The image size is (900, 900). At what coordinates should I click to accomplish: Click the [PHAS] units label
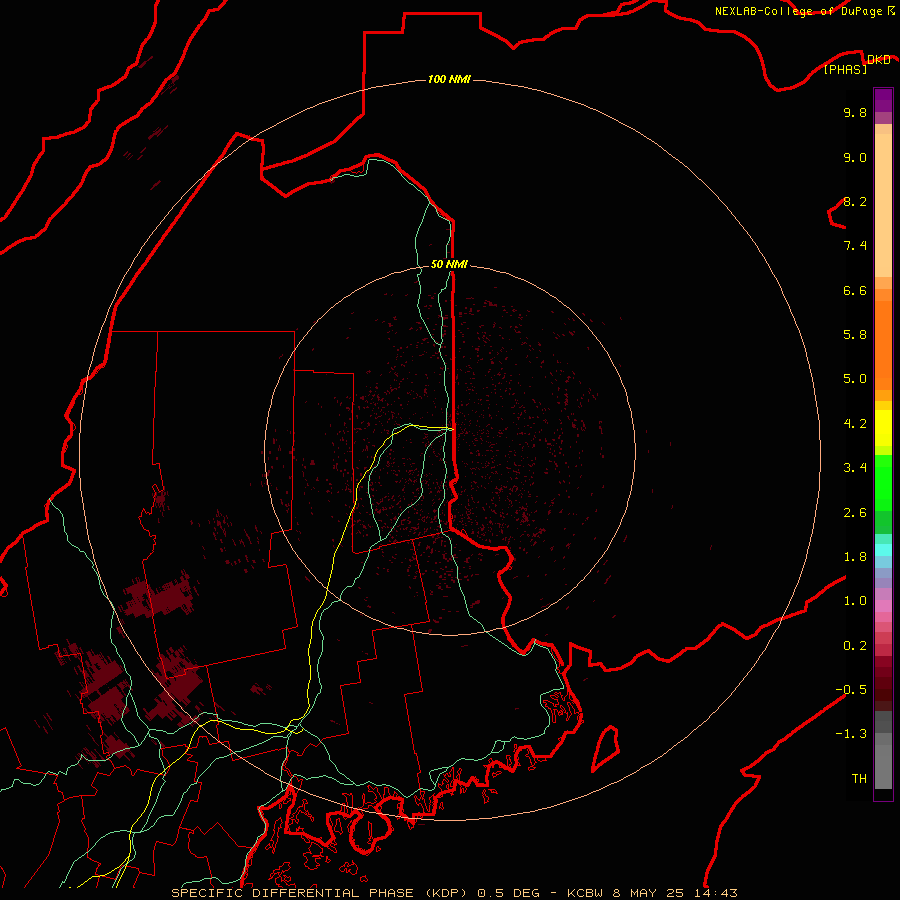pos(845,70)
